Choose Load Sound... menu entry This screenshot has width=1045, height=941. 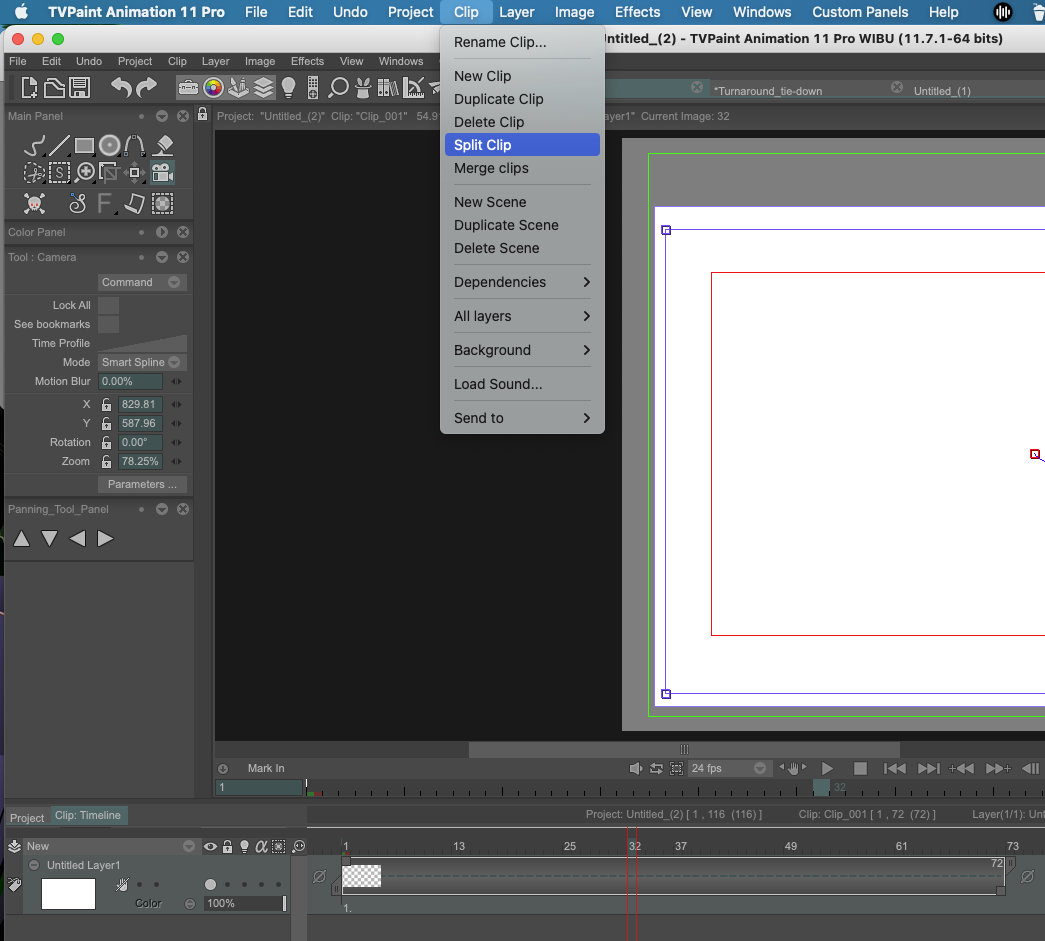tap(522, 384)
